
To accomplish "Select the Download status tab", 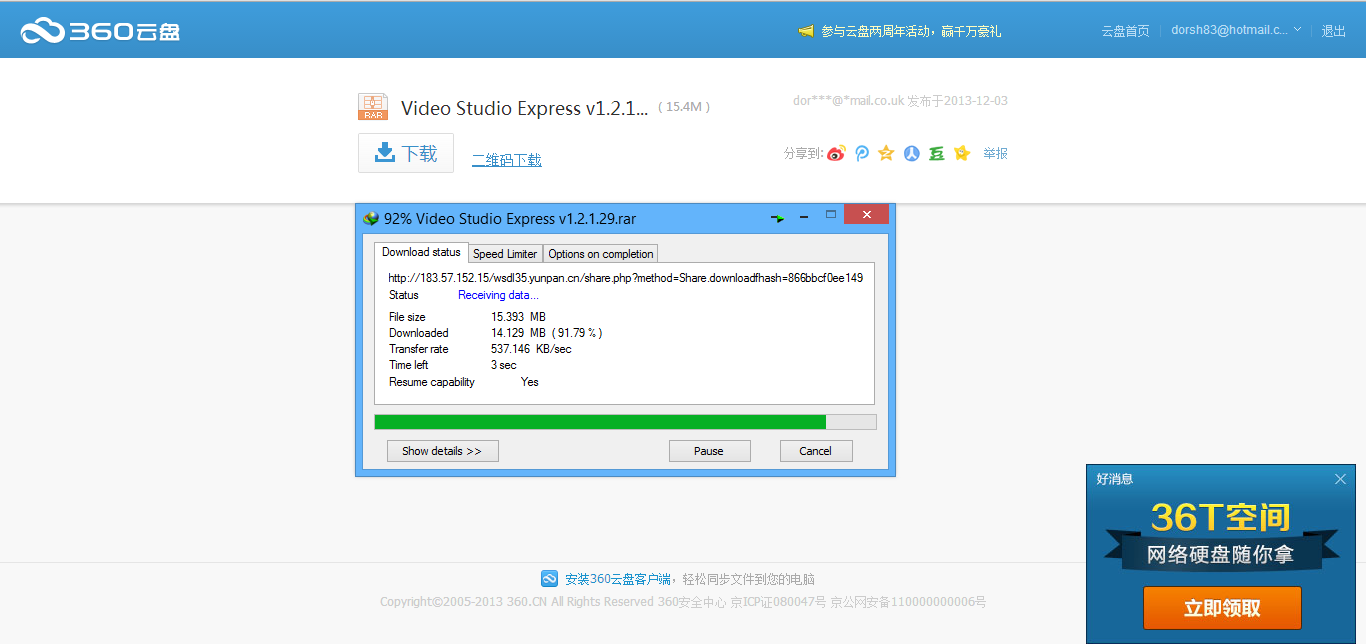I will coord(421,252).
